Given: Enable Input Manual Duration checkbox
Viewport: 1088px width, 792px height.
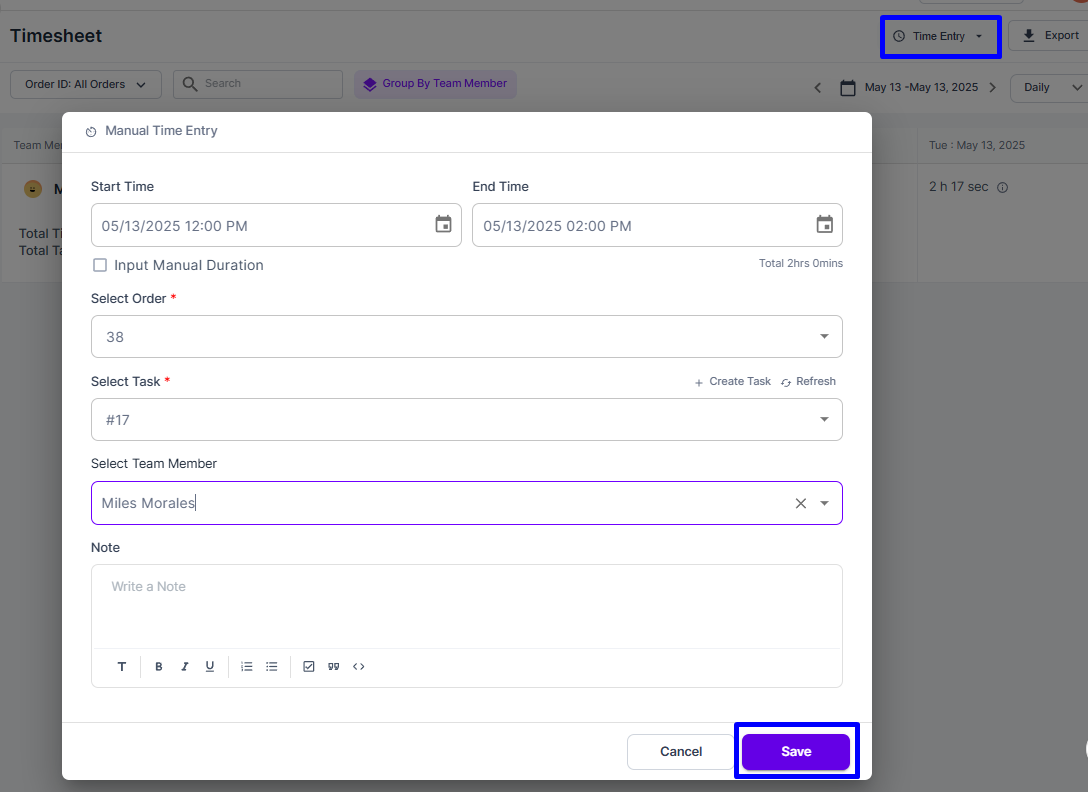Looking at the screenshot, I should (100, 265).
